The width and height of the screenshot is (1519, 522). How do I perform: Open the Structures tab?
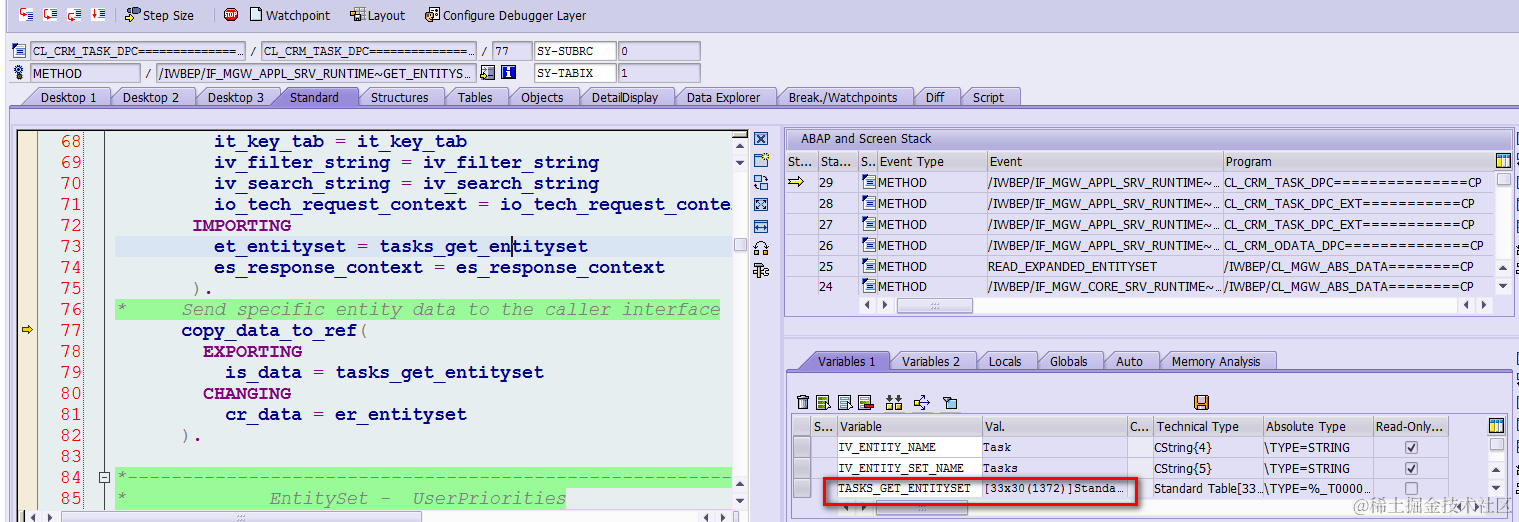[399, 97]
